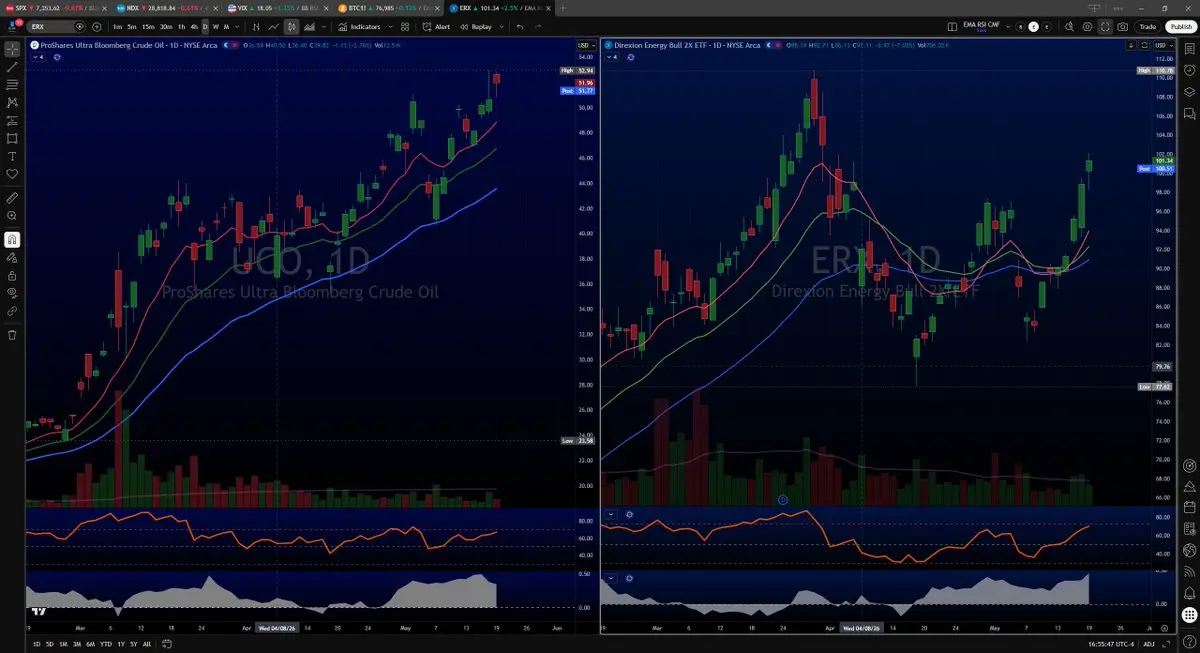Screen dimensions: 1200x653
Task: Switch to the 15m timeframe
Action: tap(148, 26)
